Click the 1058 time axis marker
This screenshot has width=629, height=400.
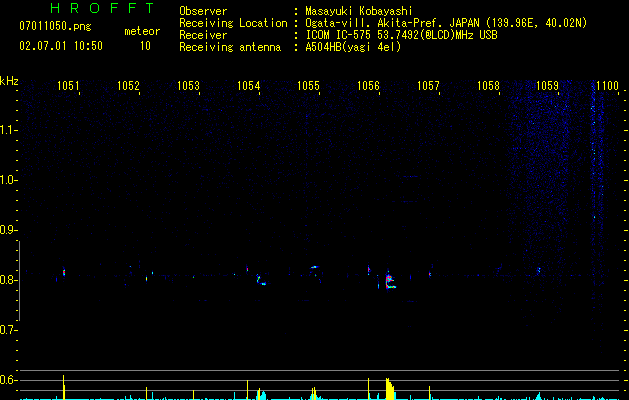point(488,86)
